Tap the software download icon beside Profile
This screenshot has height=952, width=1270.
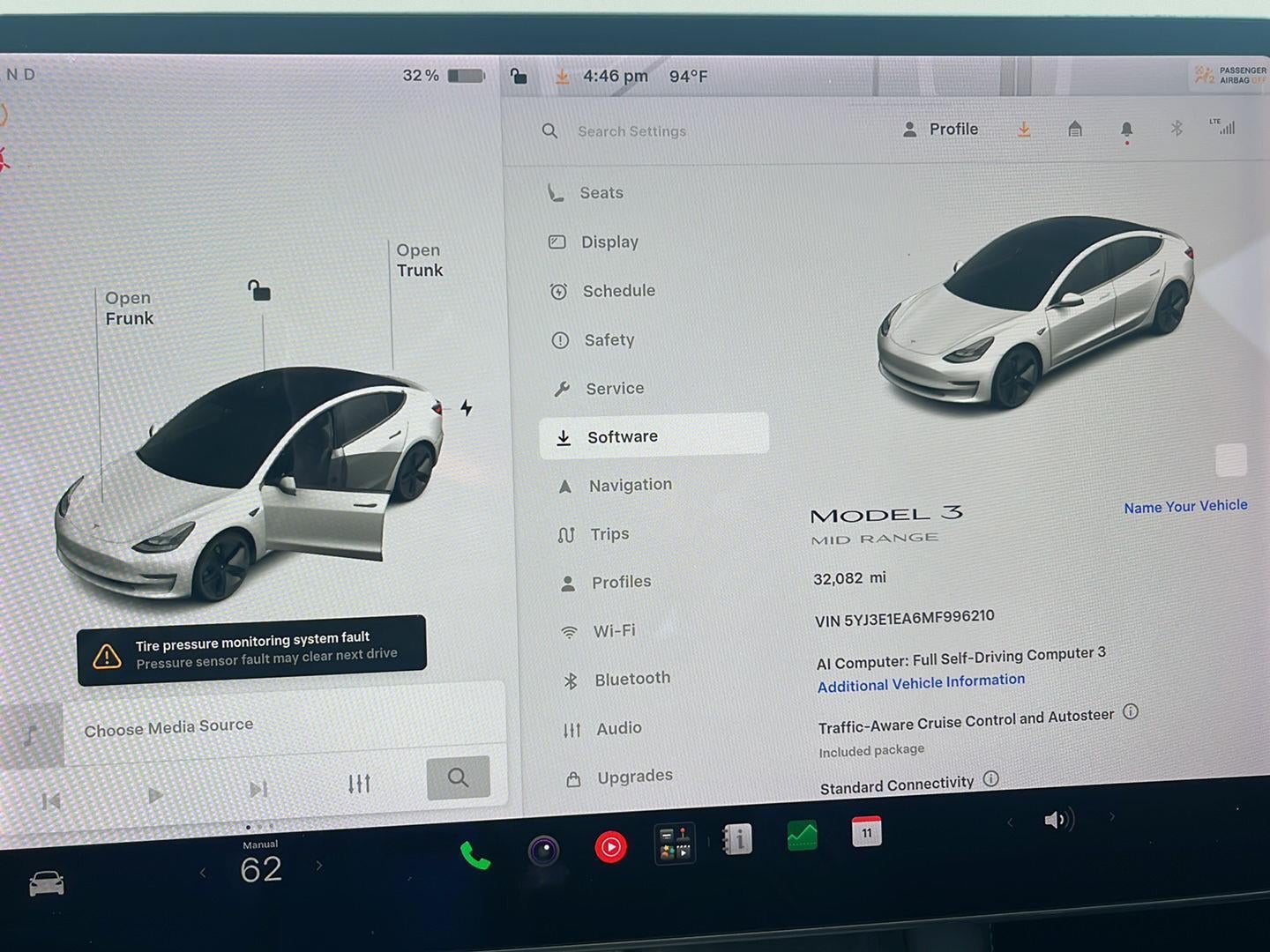1024,130
